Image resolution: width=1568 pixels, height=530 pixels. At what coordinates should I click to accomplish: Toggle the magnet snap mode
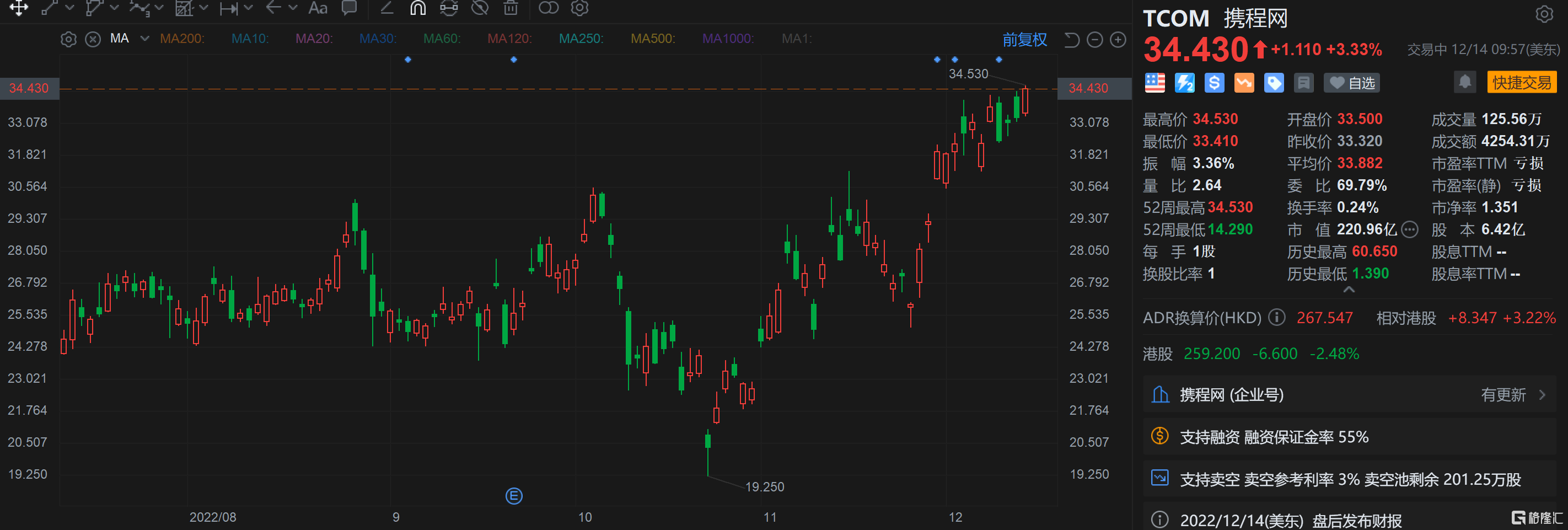[x=417, y=7]
